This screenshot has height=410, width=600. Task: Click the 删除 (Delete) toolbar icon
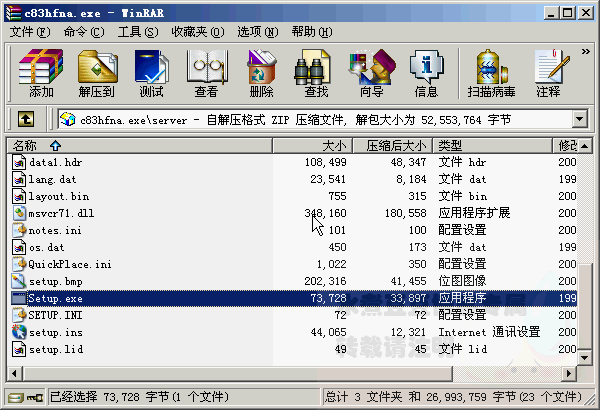pyautogui.click(x=261, y=73)
